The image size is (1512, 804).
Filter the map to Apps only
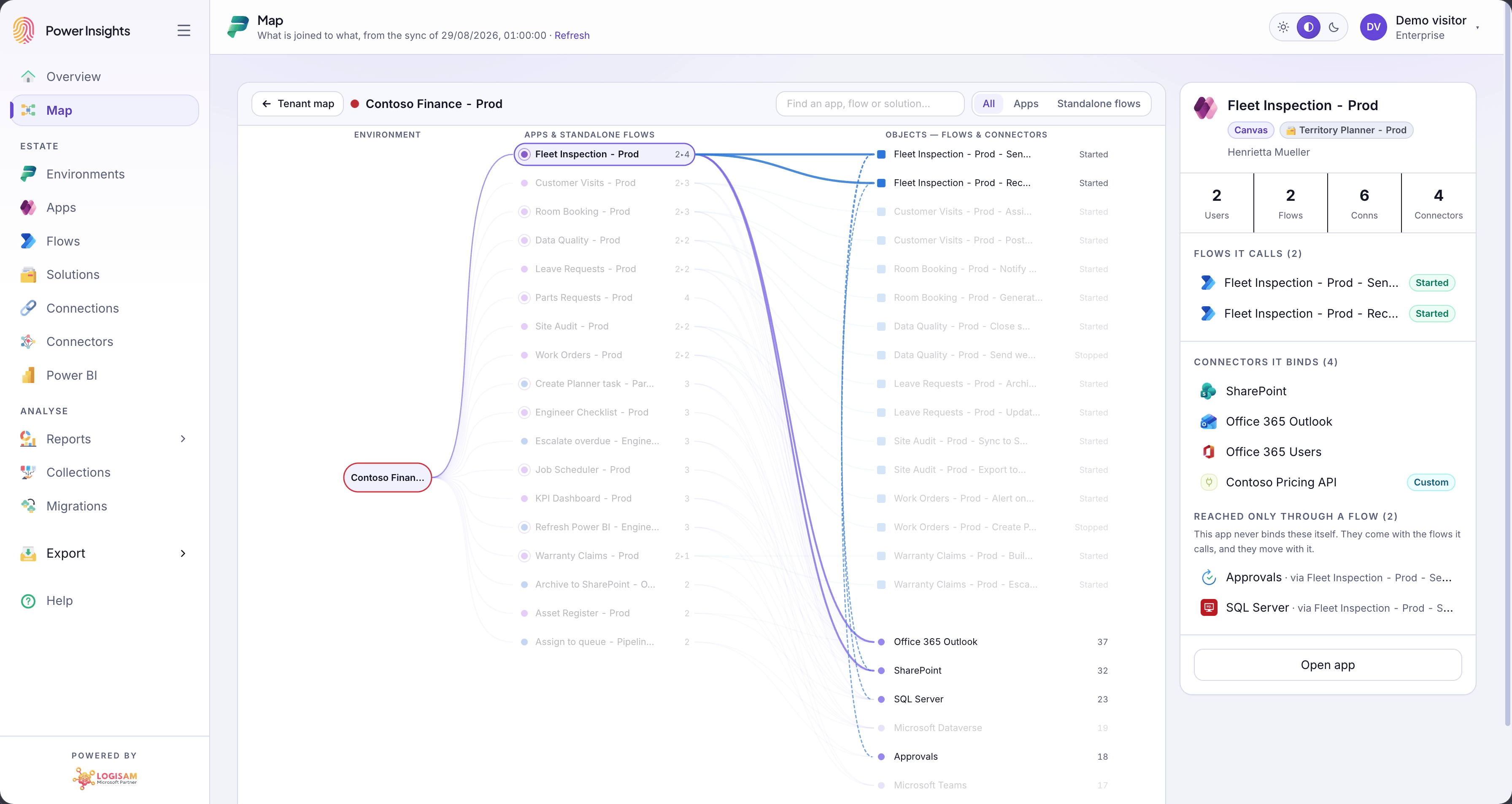(1026, 104)
